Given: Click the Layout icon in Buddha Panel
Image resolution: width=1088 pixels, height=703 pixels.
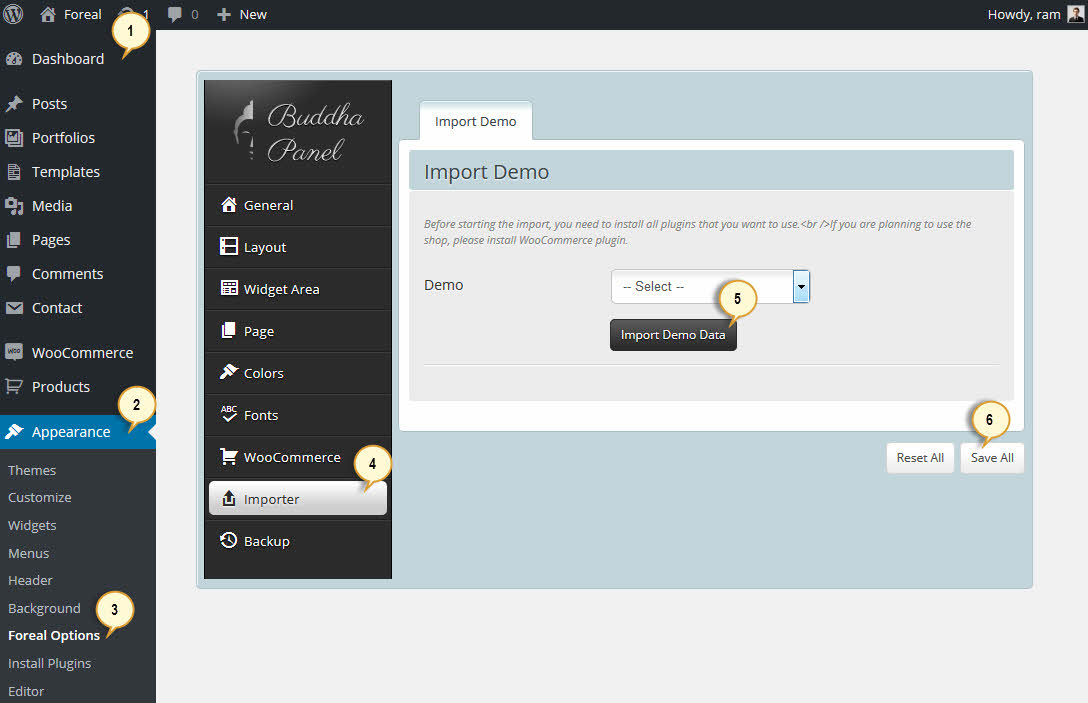Looking at the screenshot, I should (229, 246).
